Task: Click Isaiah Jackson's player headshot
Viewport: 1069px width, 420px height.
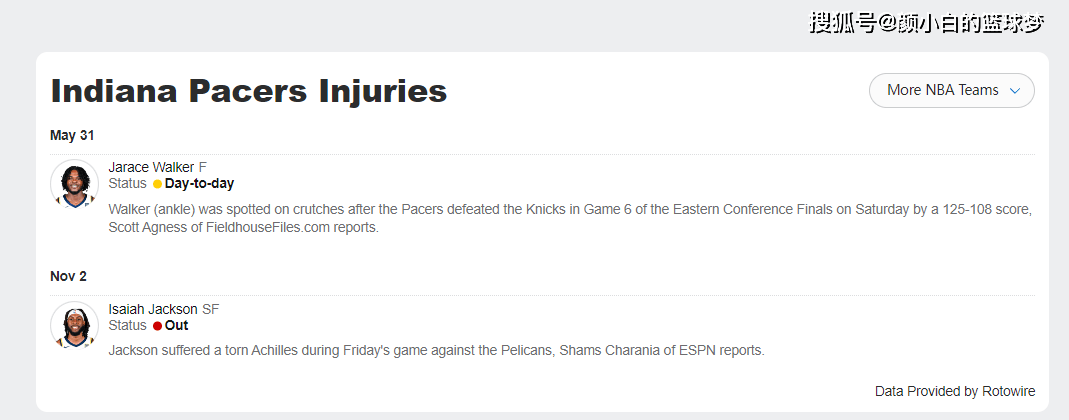Action: [x=74, y=326]
